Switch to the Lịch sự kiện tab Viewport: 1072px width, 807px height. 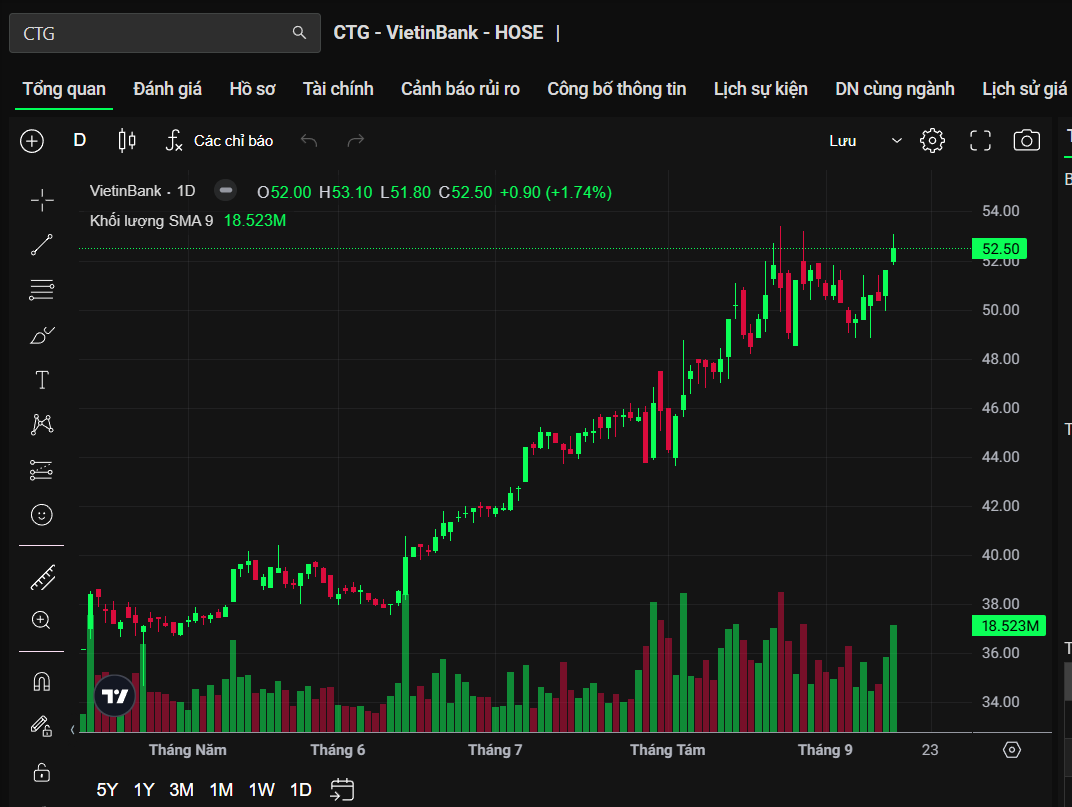pyautogui.click(x=760, y=89)
